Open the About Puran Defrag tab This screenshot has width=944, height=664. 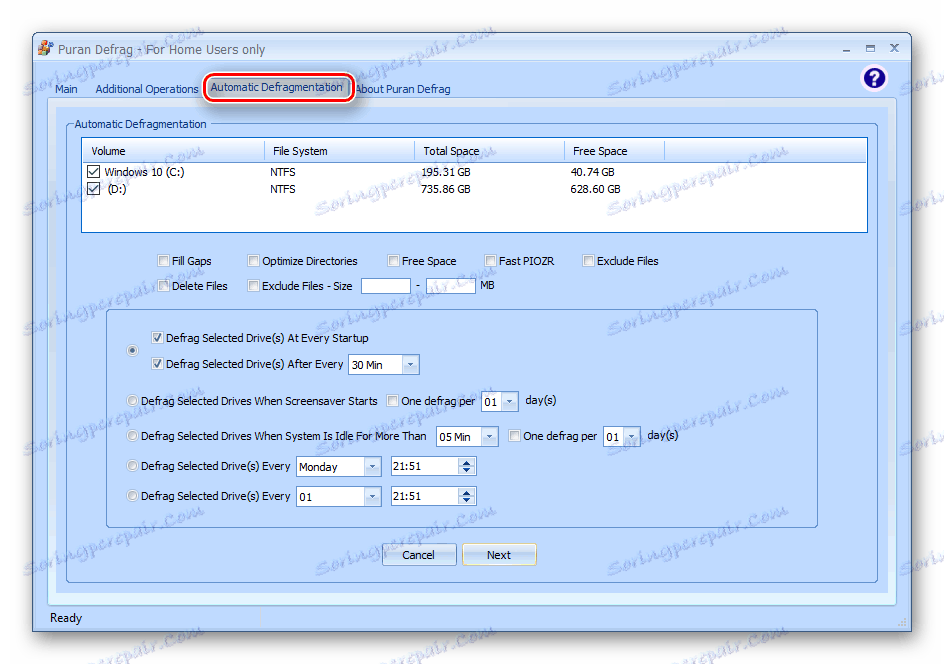403,89
